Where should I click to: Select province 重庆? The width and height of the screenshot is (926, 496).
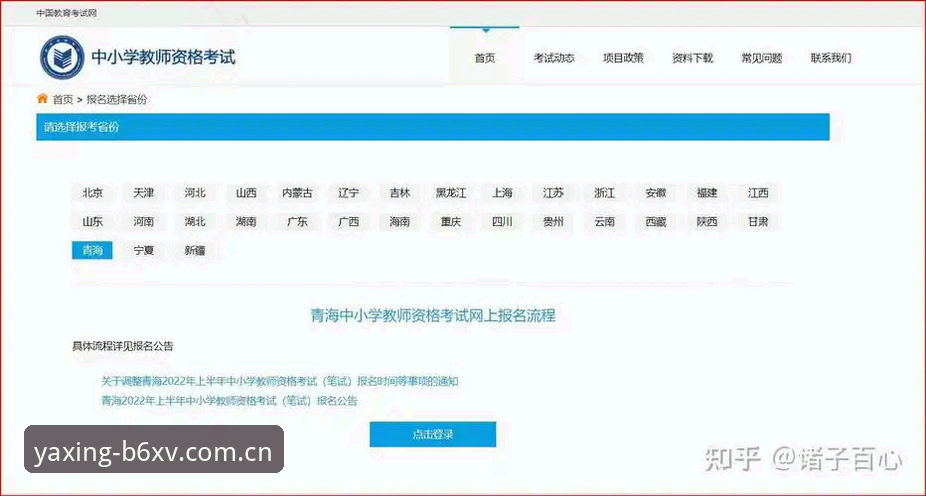[451, 222]
